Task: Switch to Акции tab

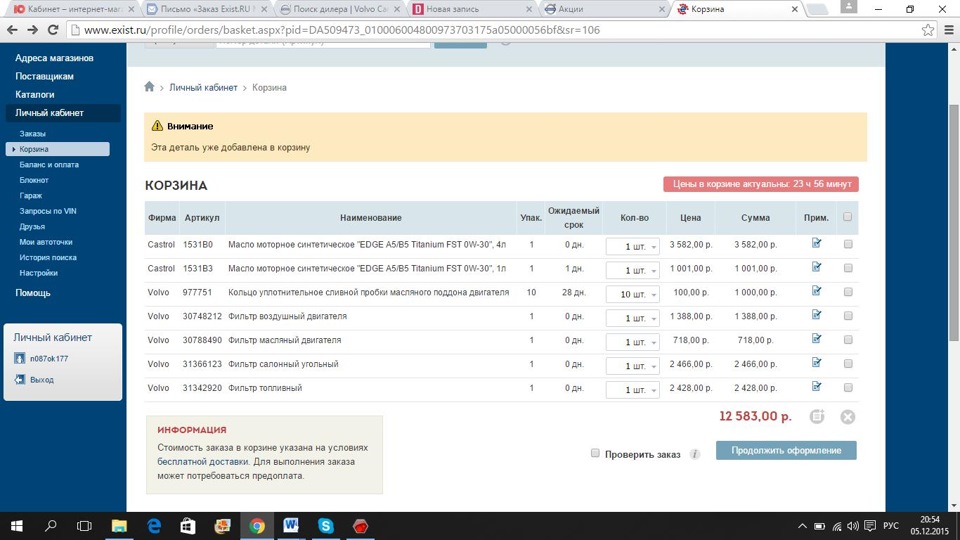Action: (606, 9)
